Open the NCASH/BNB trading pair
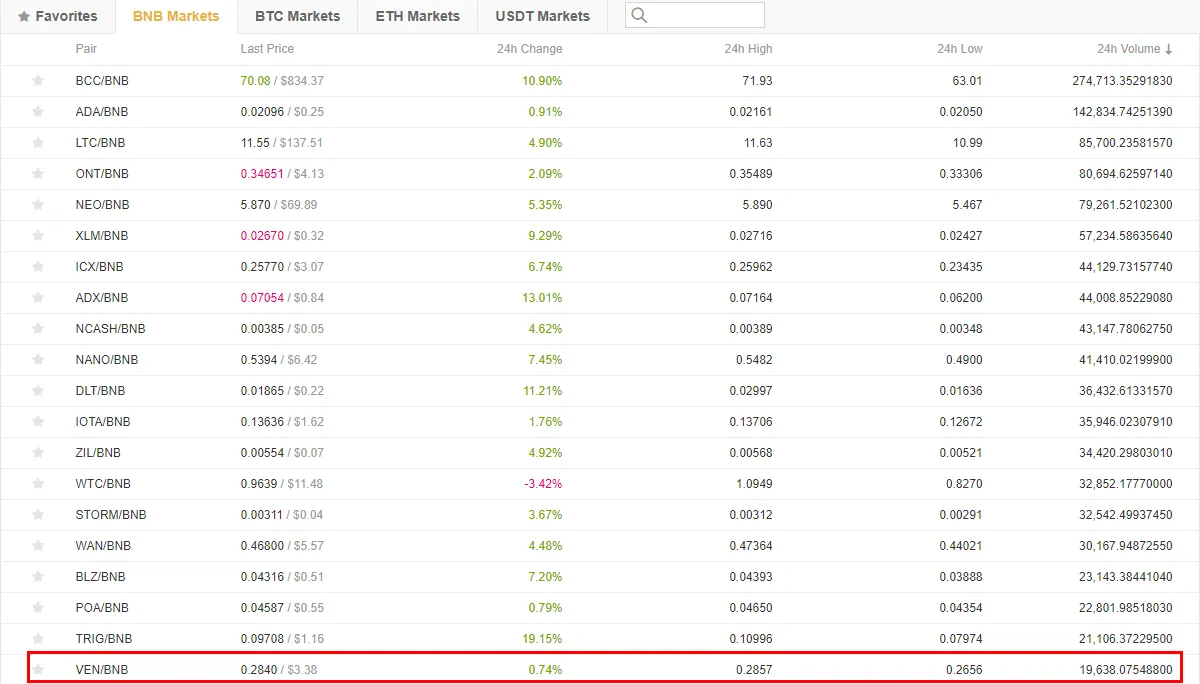Image resolution: width=1200 pixels, height=684 pixels. point(110,329)
